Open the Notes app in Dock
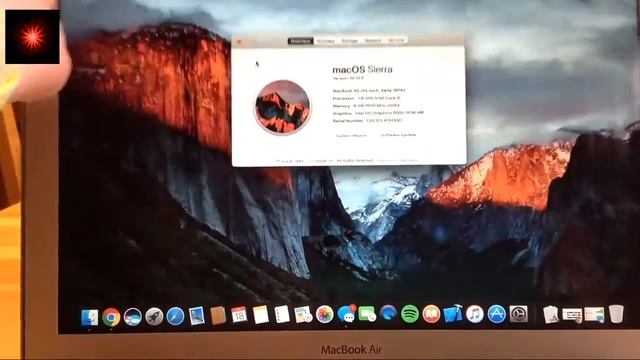Viewport: 640px width, 360px height. tap(260, 315)
